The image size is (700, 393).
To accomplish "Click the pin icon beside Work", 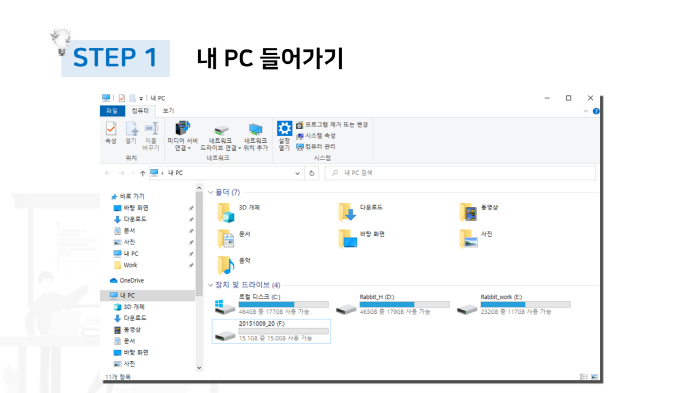I will coord(191,265).
